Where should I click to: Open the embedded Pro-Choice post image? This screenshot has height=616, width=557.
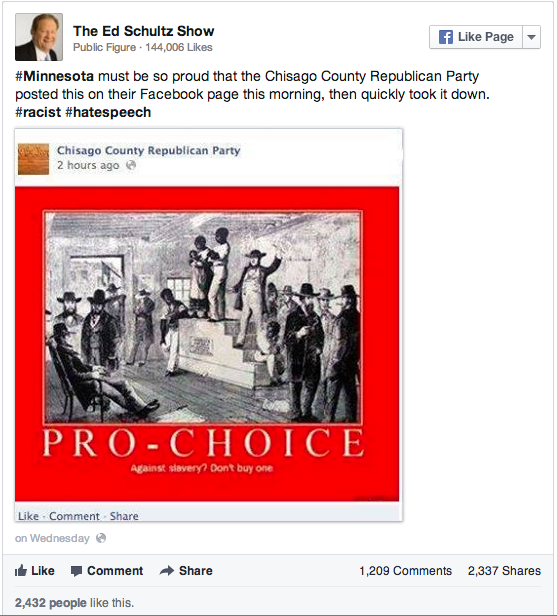pos(207,344)
